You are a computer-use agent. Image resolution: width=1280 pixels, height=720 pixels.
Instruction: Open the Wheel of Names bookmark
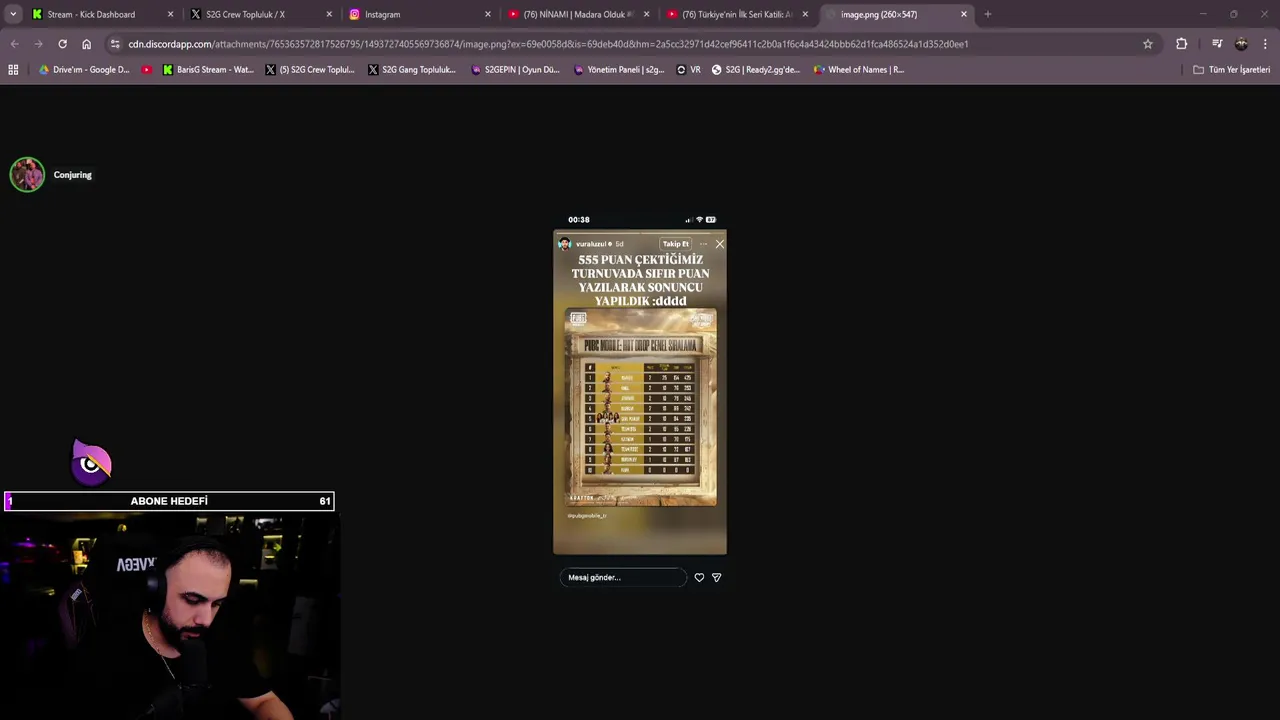[858, 70]
